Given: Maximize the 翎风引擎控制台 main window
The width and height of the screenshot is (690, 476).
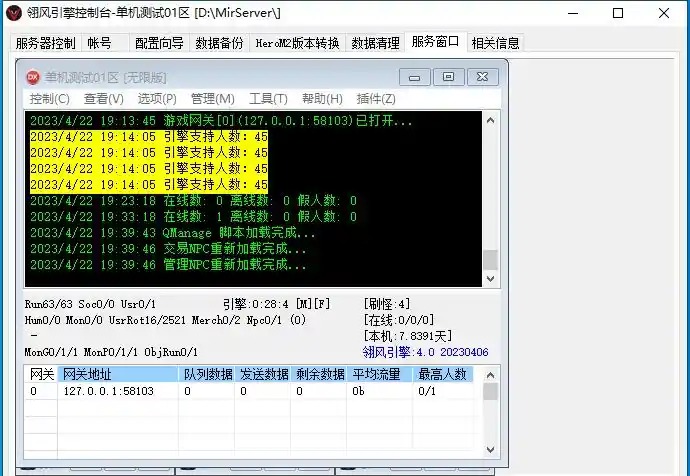Looking at the screenshot, I should pyautogui.click(x=618, y=13).
